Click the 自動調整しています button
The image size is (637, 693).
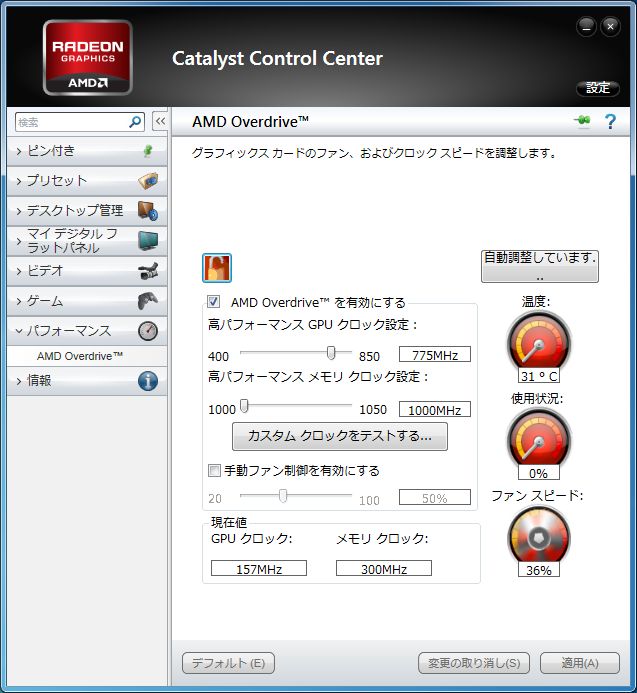tap(540, 267)
